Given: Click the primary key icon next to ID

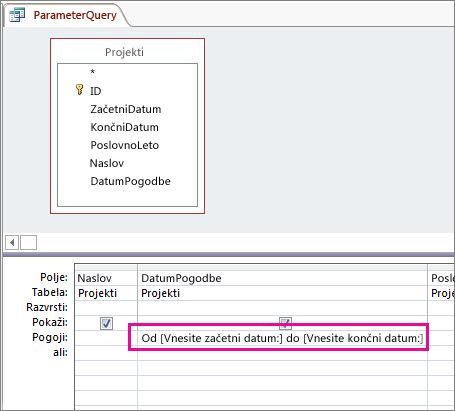Looking at the screenshot, I should click(x=79, y=90).
